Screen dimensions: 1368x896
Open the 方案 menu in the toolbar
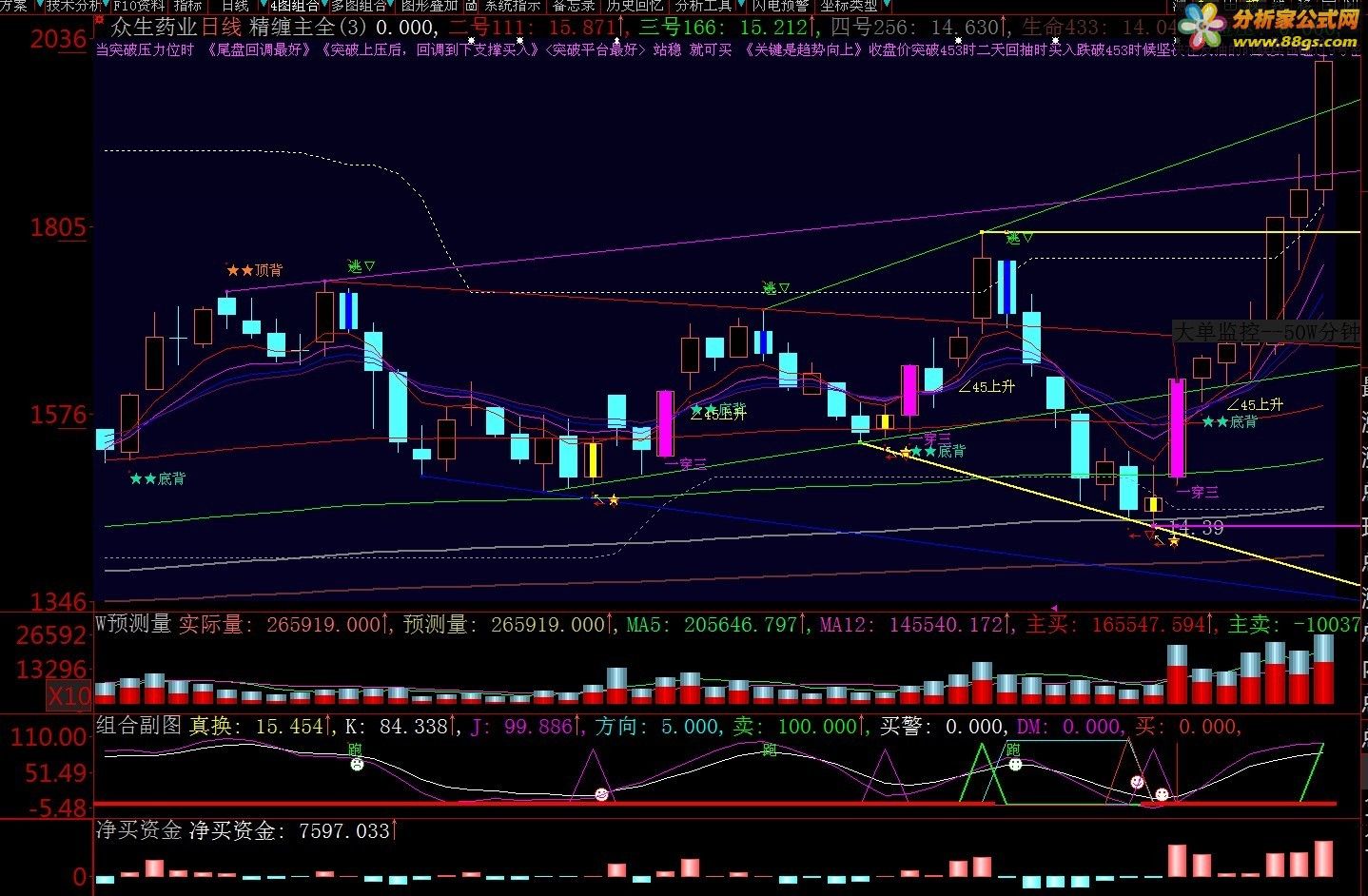[x=13, y=6]
